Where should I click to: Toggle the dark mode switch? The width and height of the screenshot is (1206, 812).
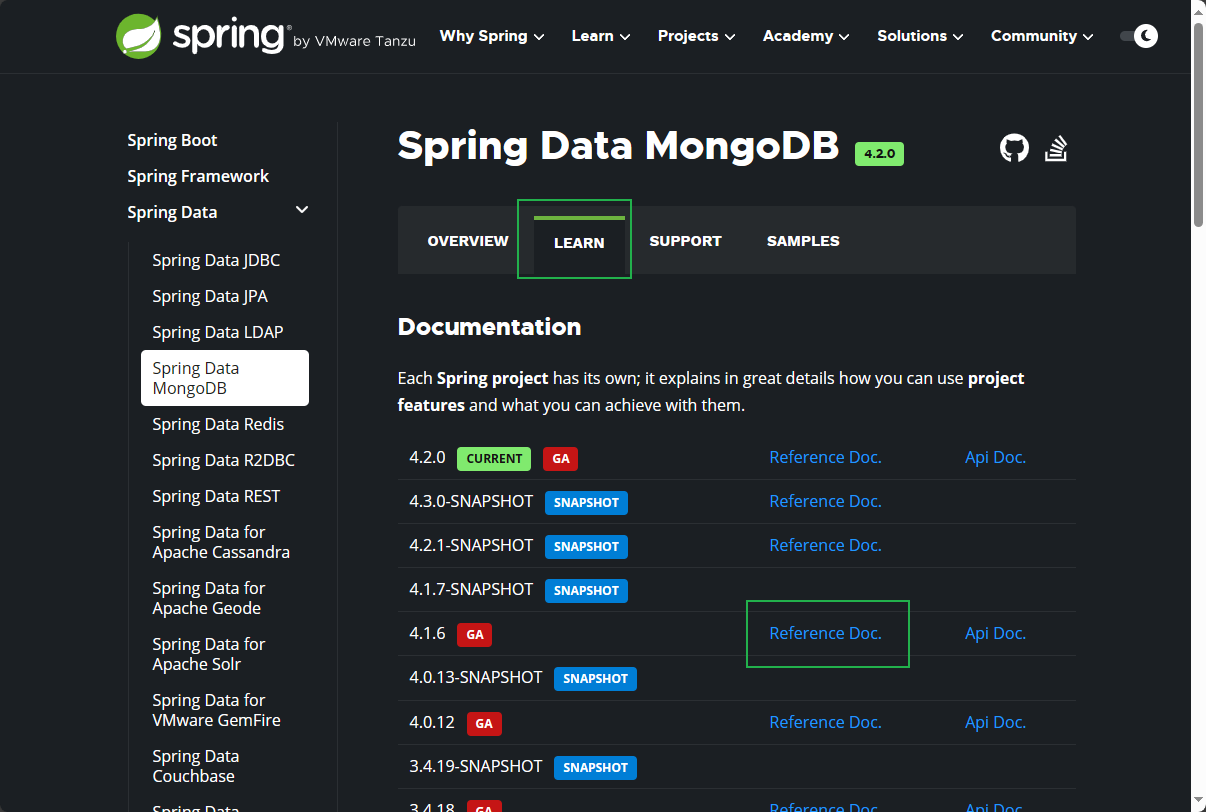1138,36
